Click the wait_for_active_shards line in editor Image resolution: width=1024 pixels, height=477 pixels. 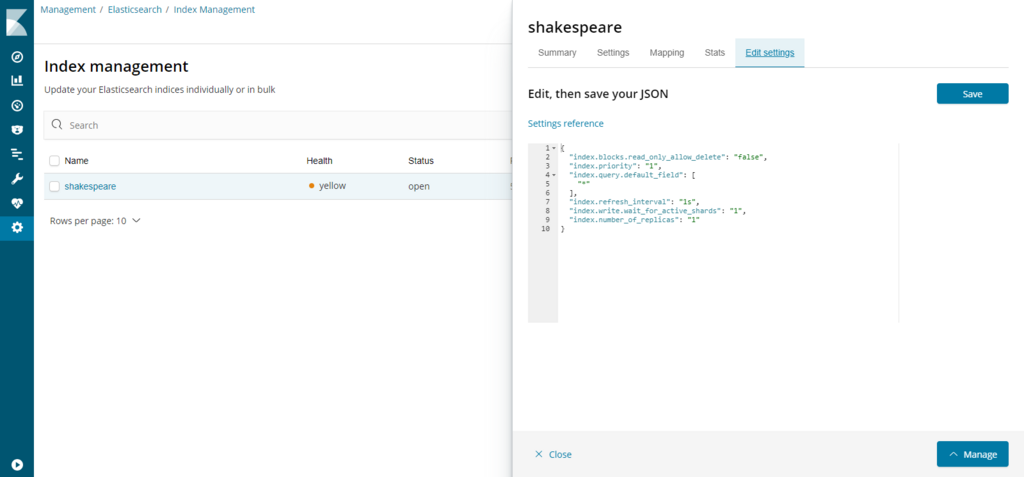point(657,211)
